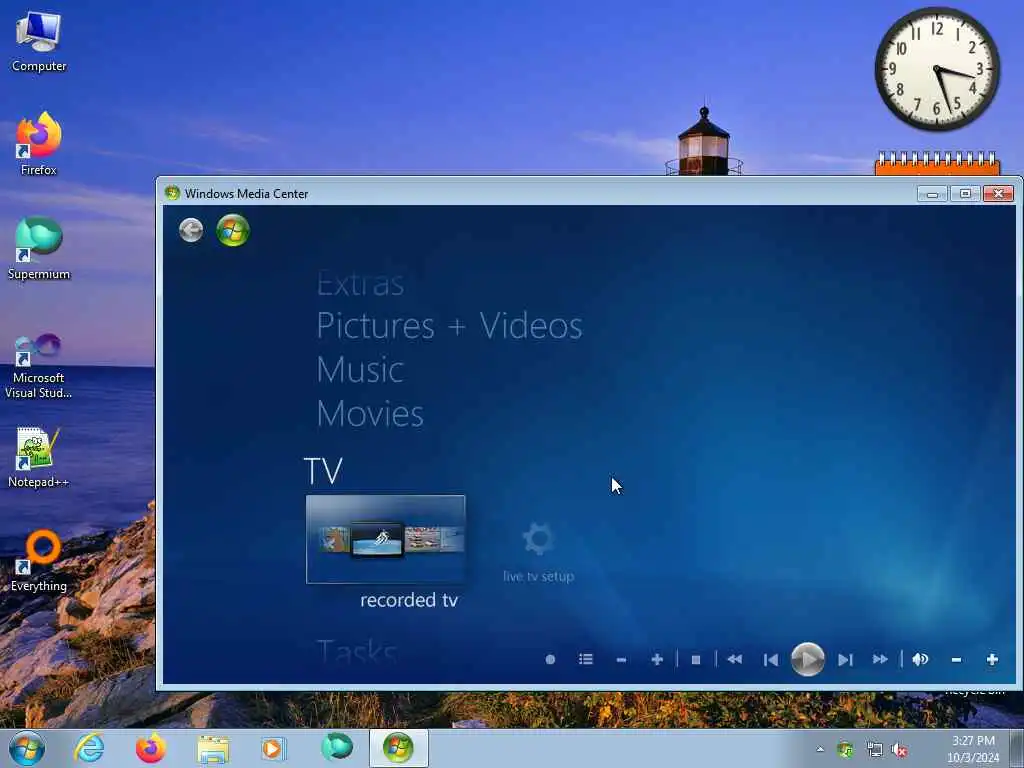Open File Explorer from taskbar
This screenshot has width=1024, height=768.
coord(214,749)
